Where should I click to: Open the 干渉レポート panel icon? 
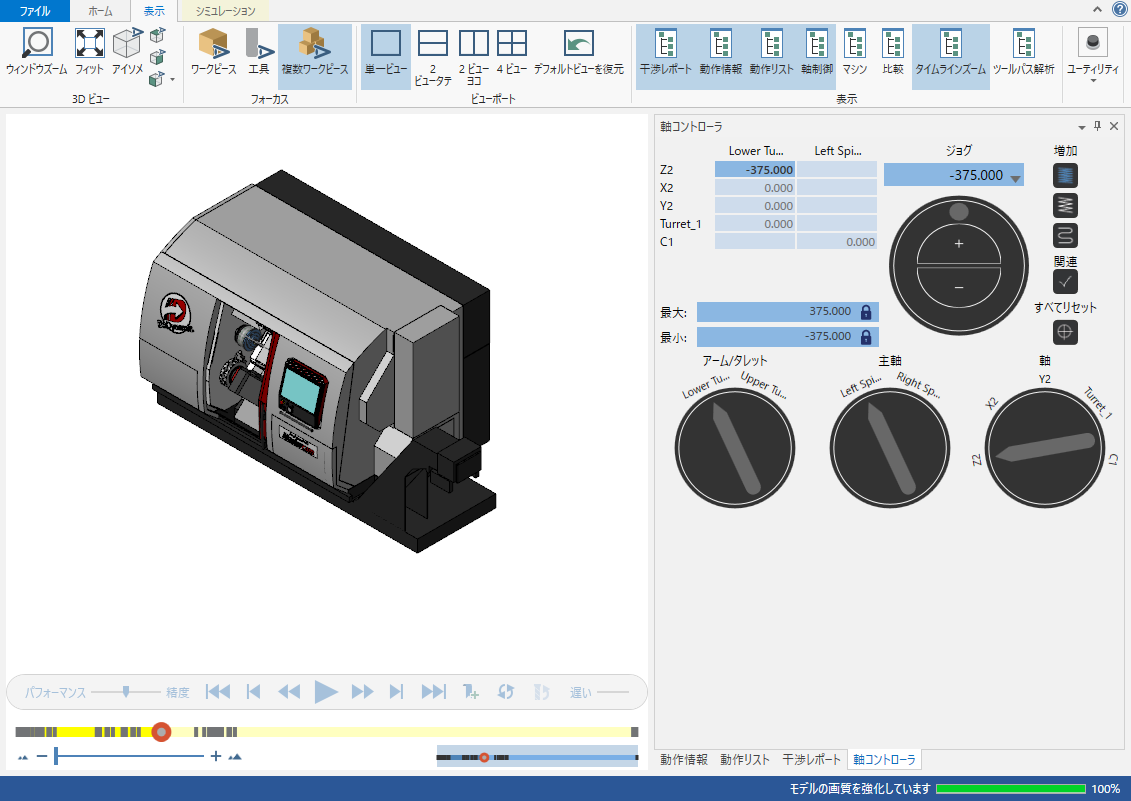coord(665,45)
